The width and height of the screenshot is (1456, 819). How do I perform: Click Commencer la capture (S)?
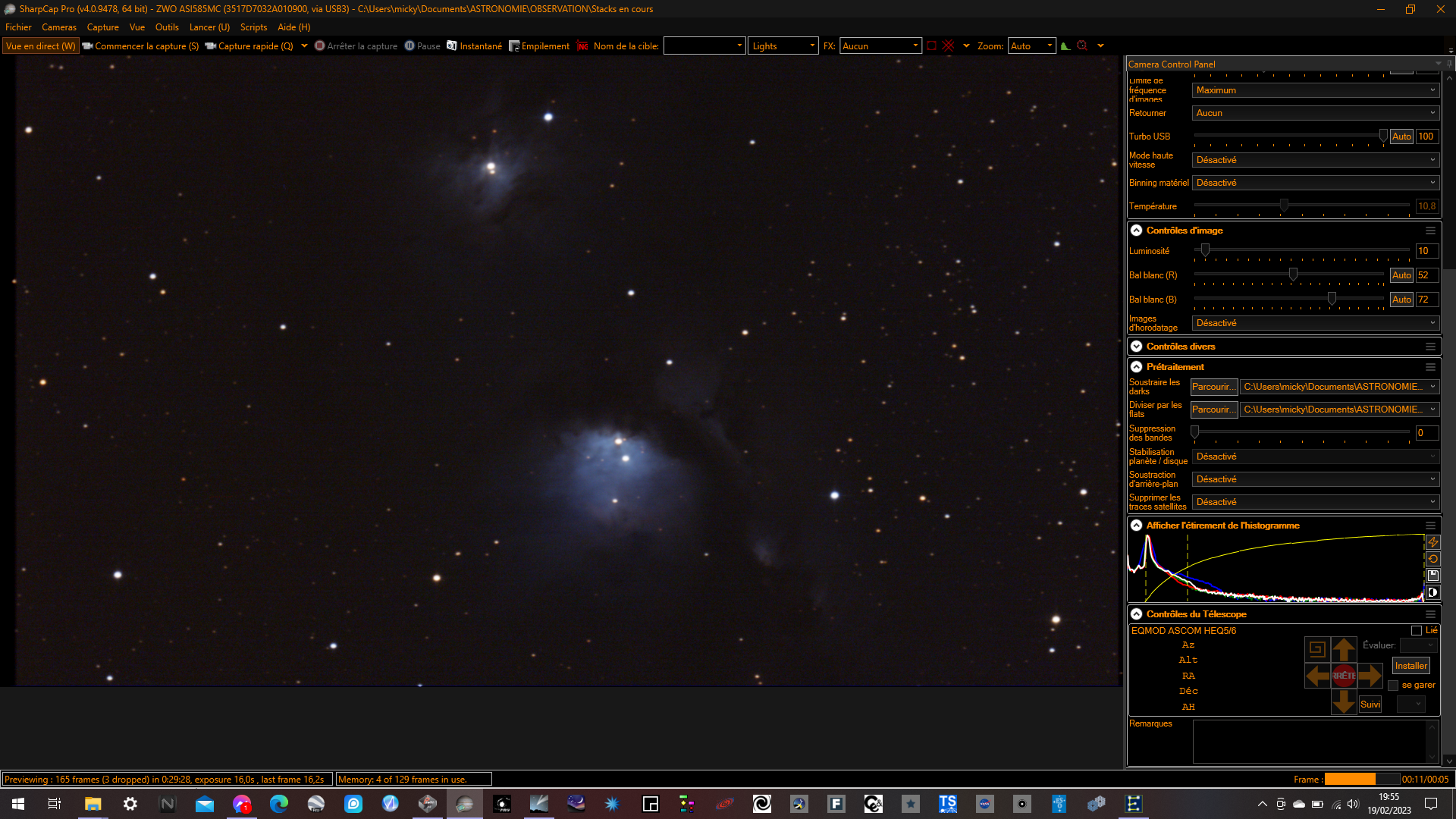[x=140, y=45]
